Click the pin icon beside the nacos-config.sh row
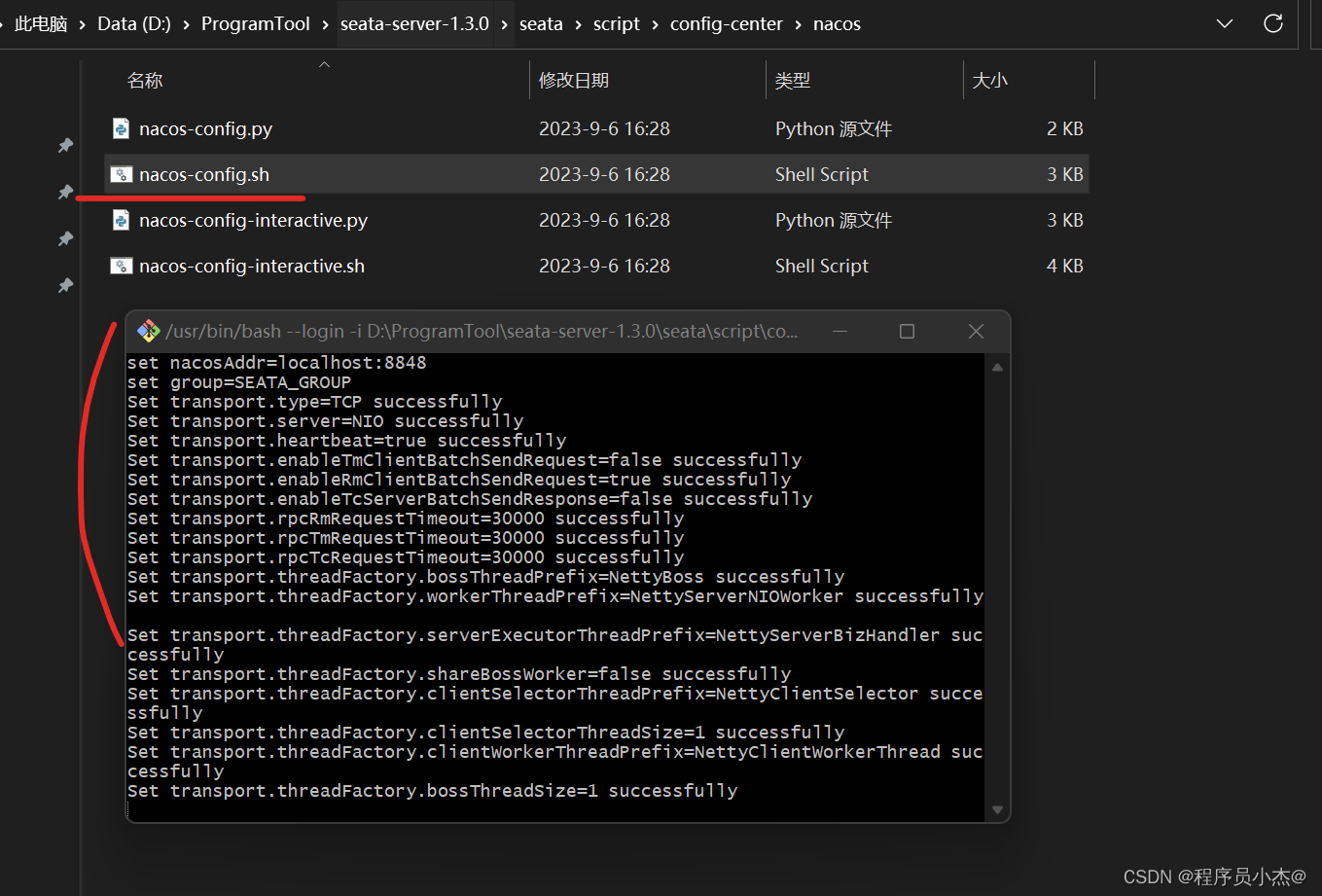 pos(65,192)
